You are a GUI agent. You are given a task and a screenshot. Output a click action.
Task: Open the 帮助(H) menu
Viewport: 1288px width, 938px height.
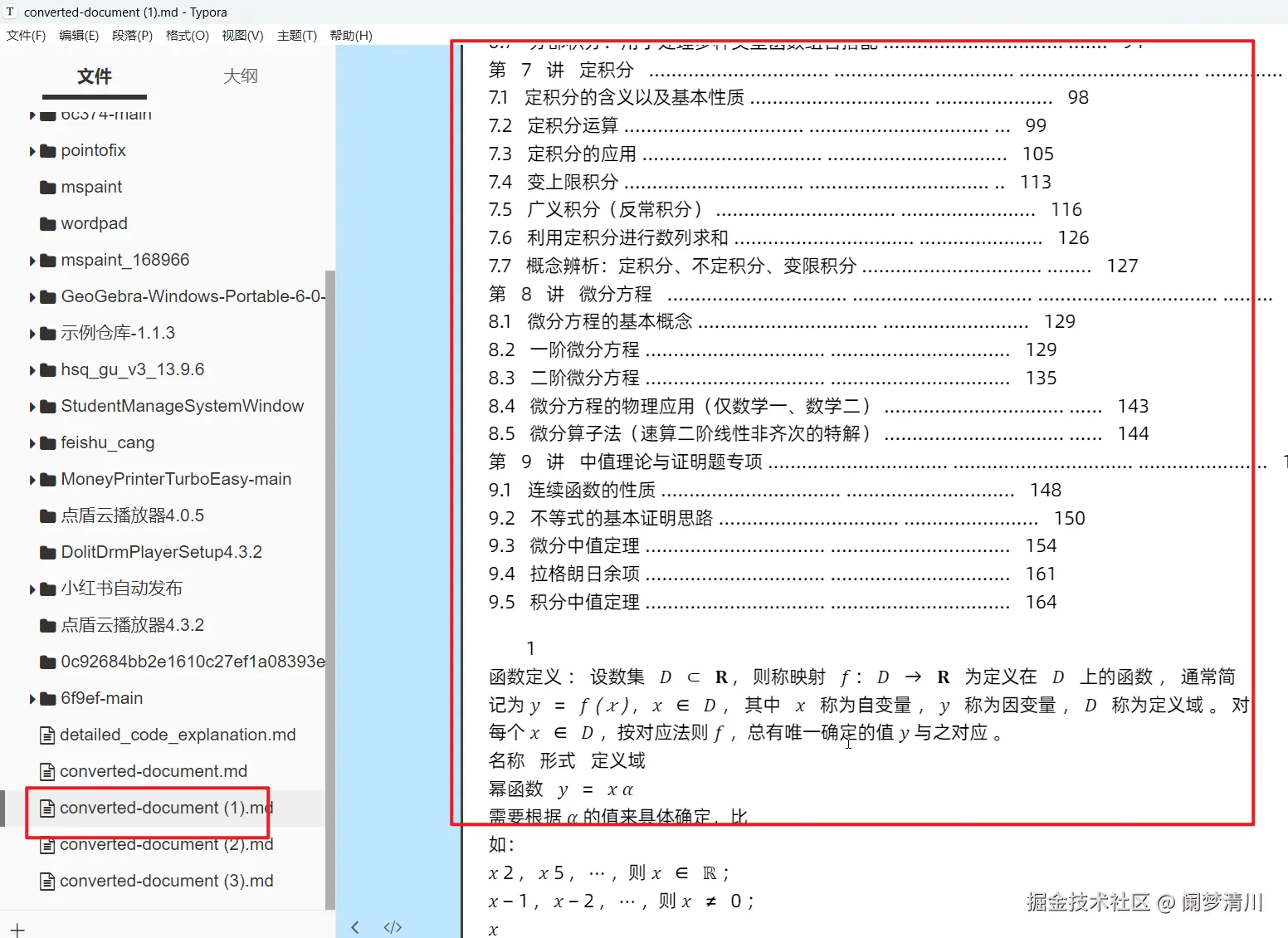click(x=351, y=36)
